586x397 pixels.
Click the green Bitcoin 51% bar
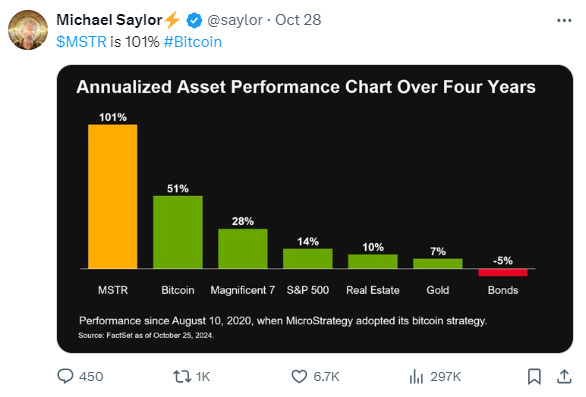(x=178, y=232)
